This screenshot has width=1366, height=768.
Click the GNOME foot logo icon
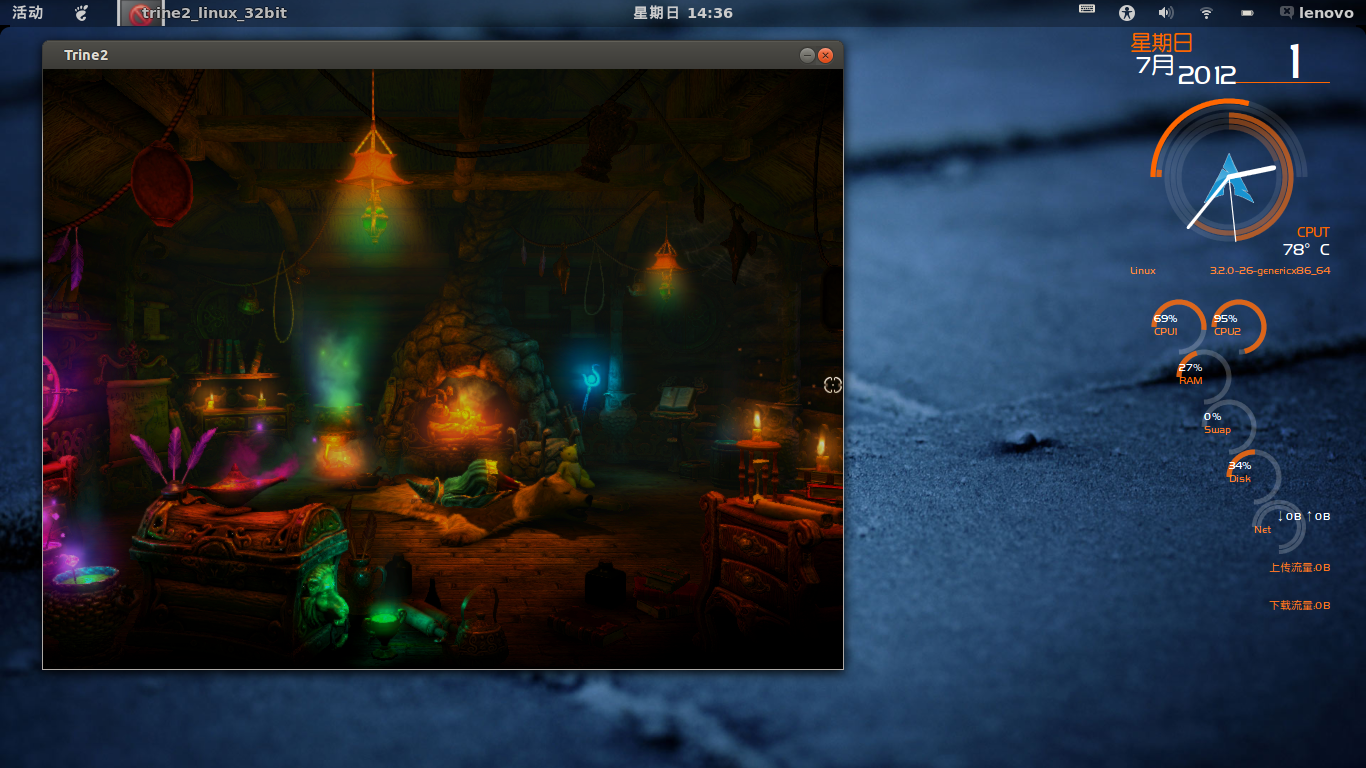[82, 13]
